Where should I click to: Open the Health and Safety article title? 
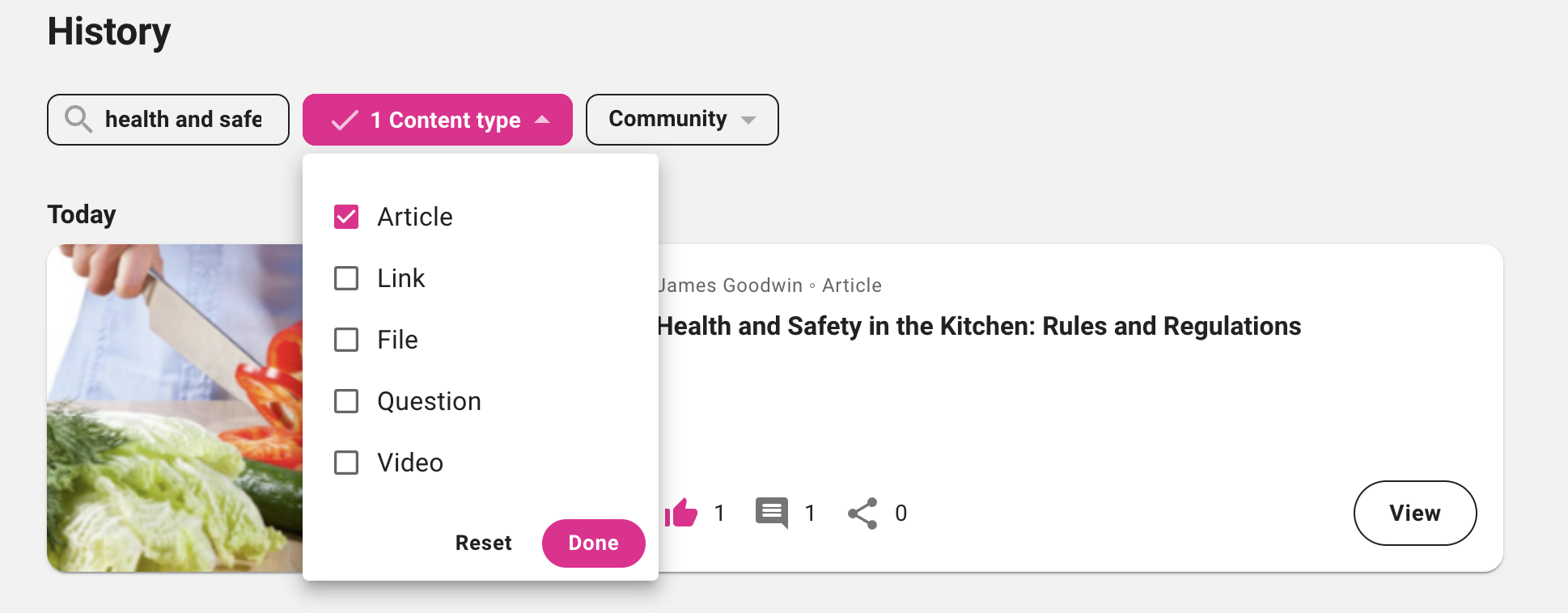click(x=979, y=326)
